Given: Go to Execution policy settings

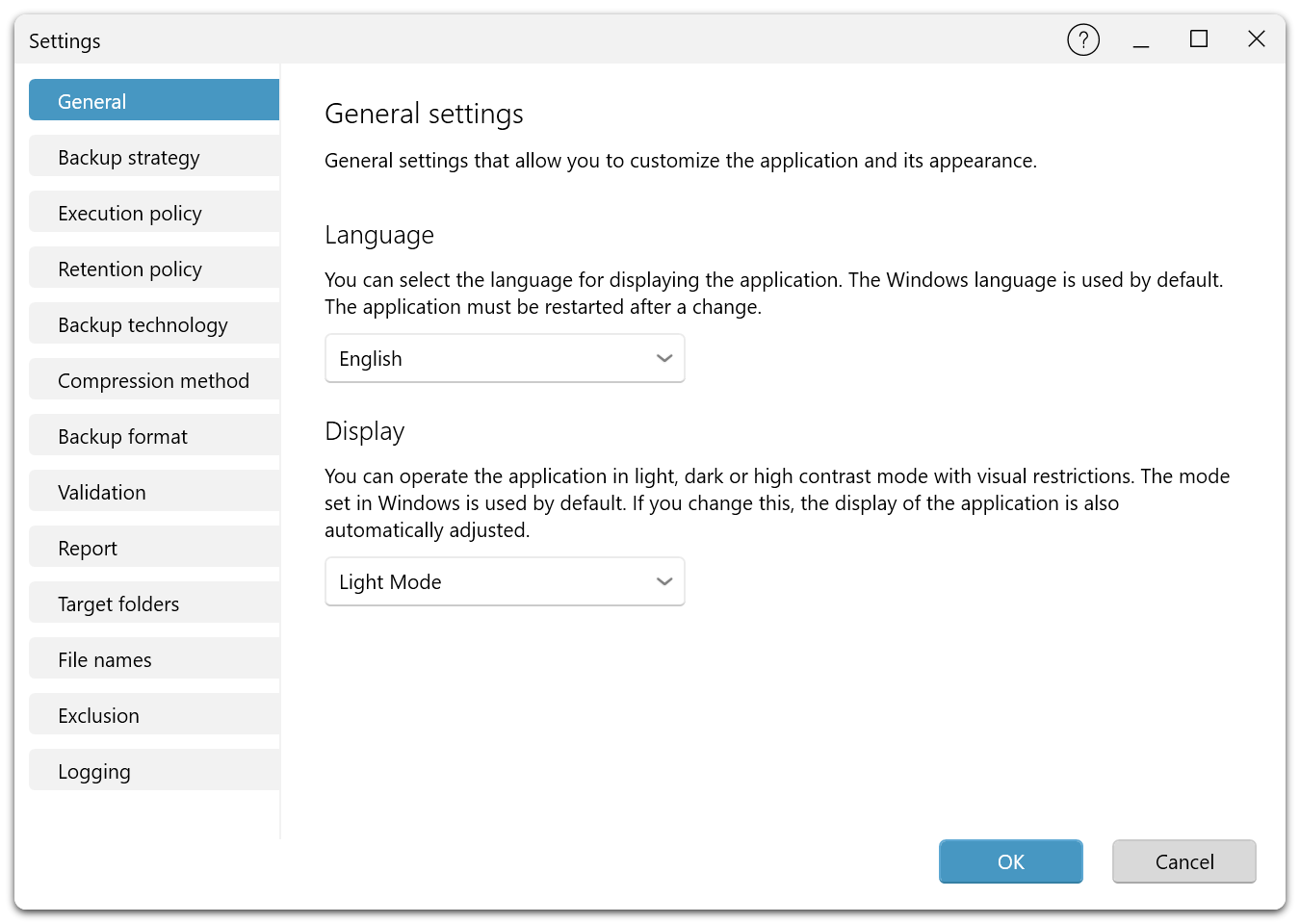Looking at the screenshot, I should coord(154,213).
